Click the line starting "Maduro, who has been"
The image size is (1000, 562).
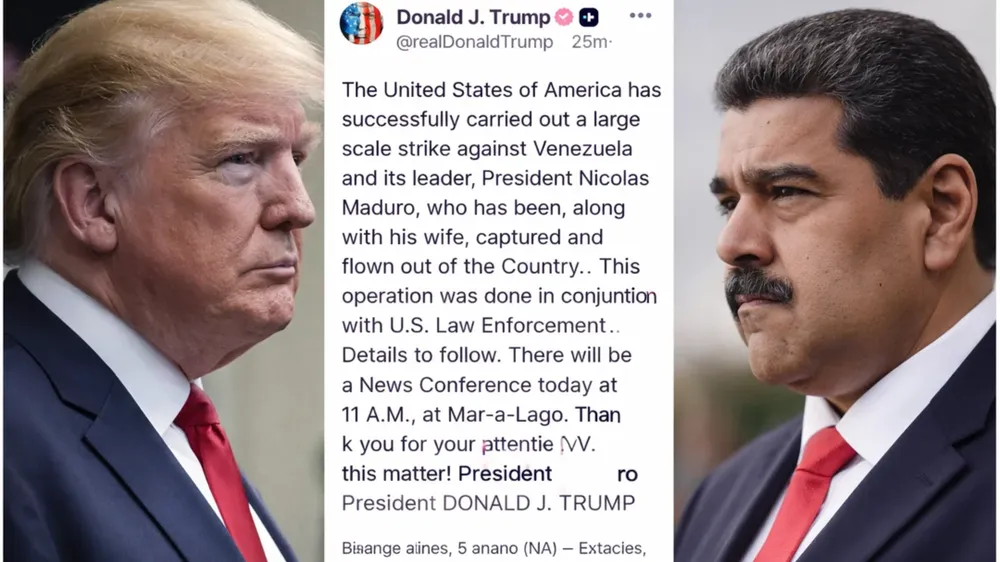[483, 208]
